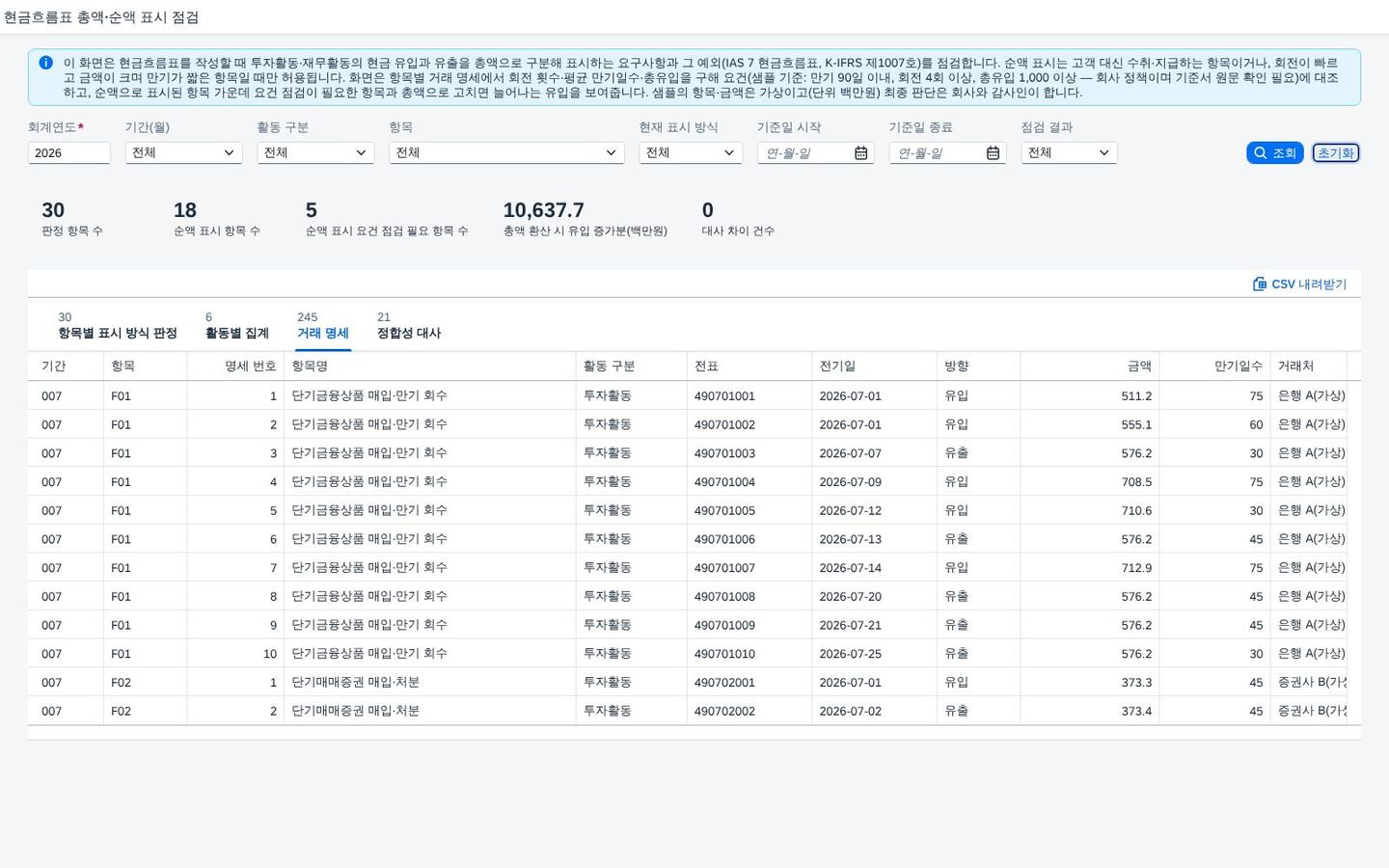
Task: Switch to the 활동별 집계 tab
Action: point(237,326)
